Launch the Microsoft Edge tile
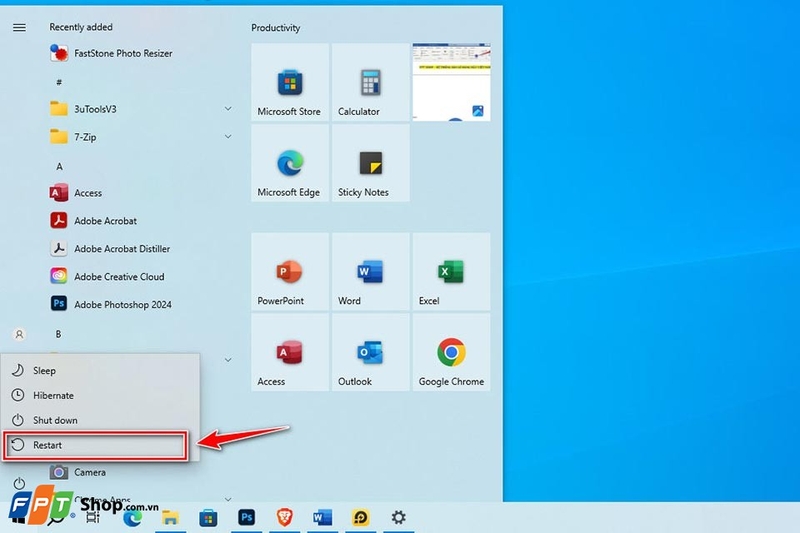This screenshot has height=533, width=800. (290, 163)
